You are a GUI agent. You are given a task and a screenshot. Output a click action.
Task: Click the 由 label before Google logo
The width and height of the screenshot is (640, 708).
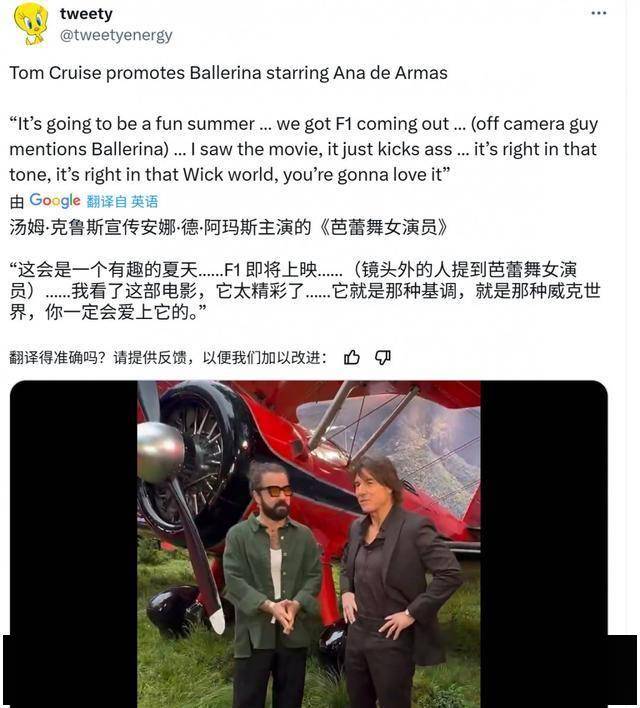(17, 202)
